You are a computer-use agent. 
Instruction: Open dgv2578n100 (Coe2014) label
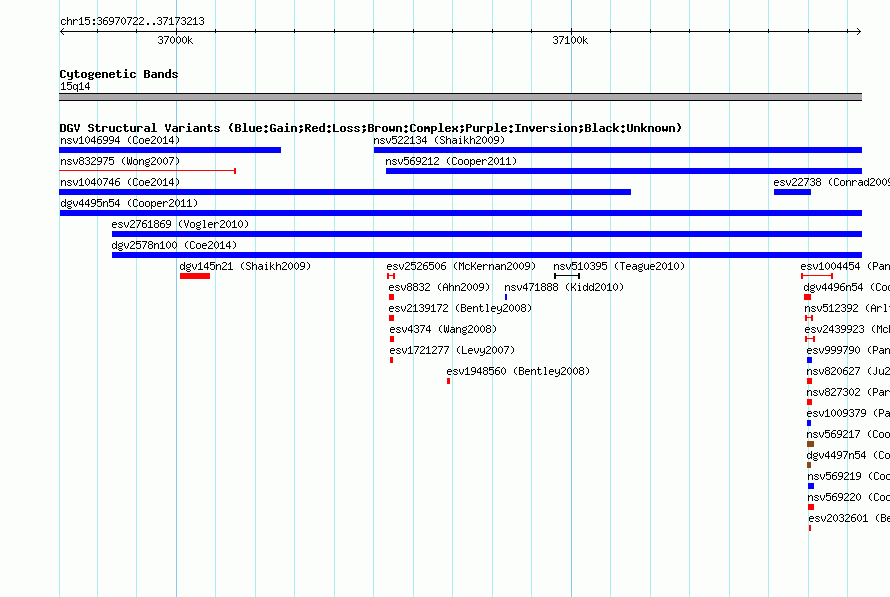(174, 245)
